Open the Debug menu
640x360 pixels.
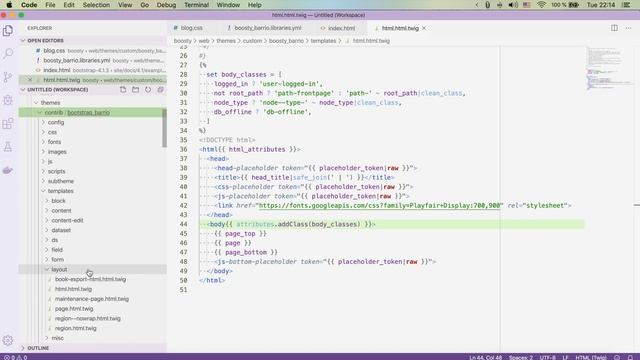coord(166,5)
